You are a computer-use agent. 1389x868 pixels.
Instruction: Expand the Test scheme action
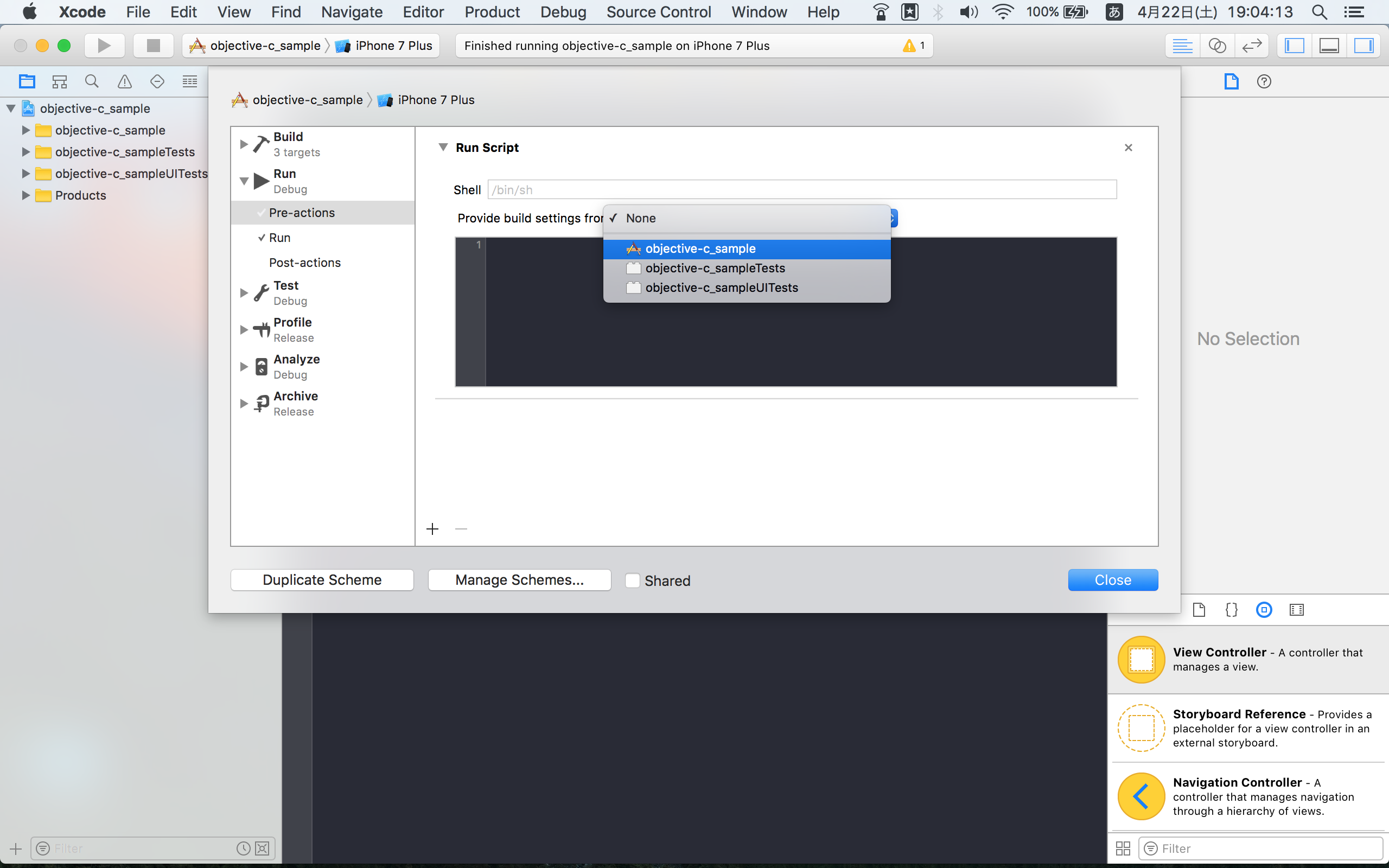pos(244,293)
